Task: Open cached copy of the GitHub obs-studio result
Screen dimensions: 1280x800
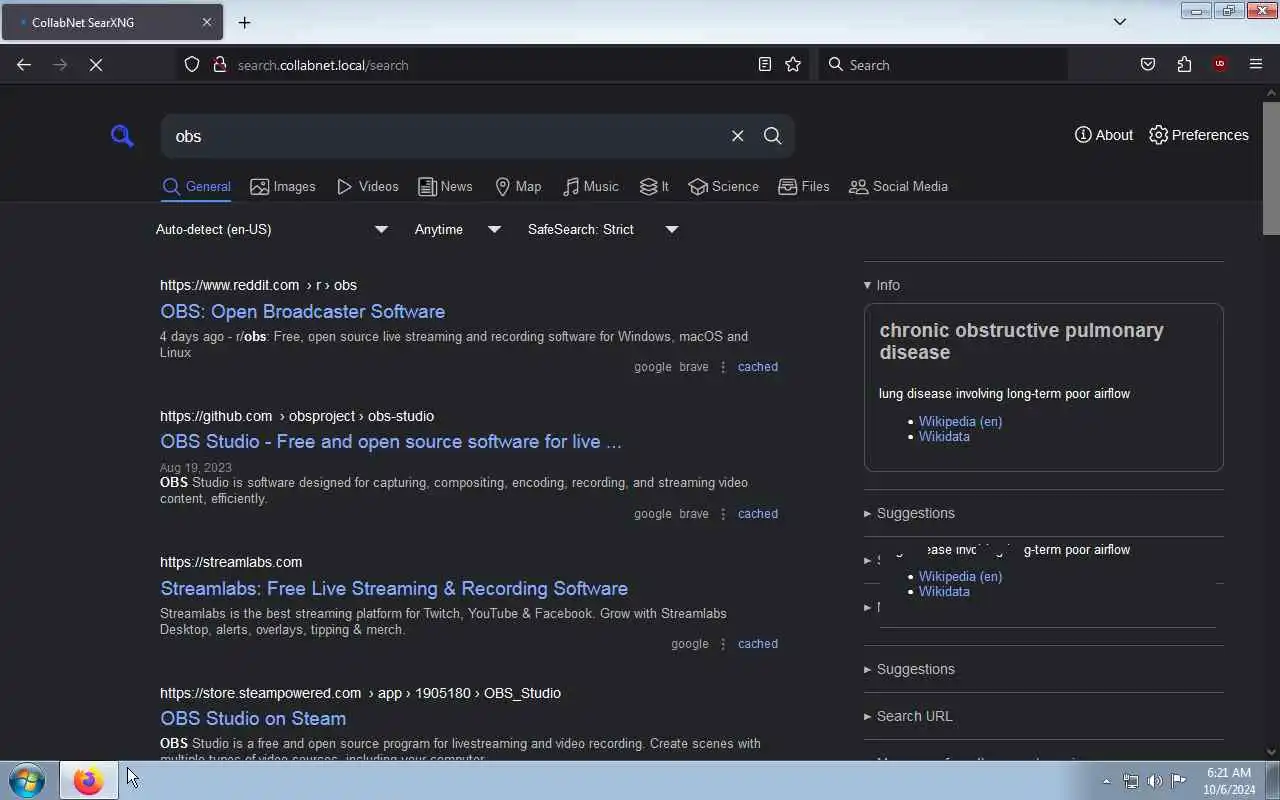Action: click(x=758, y=514)
